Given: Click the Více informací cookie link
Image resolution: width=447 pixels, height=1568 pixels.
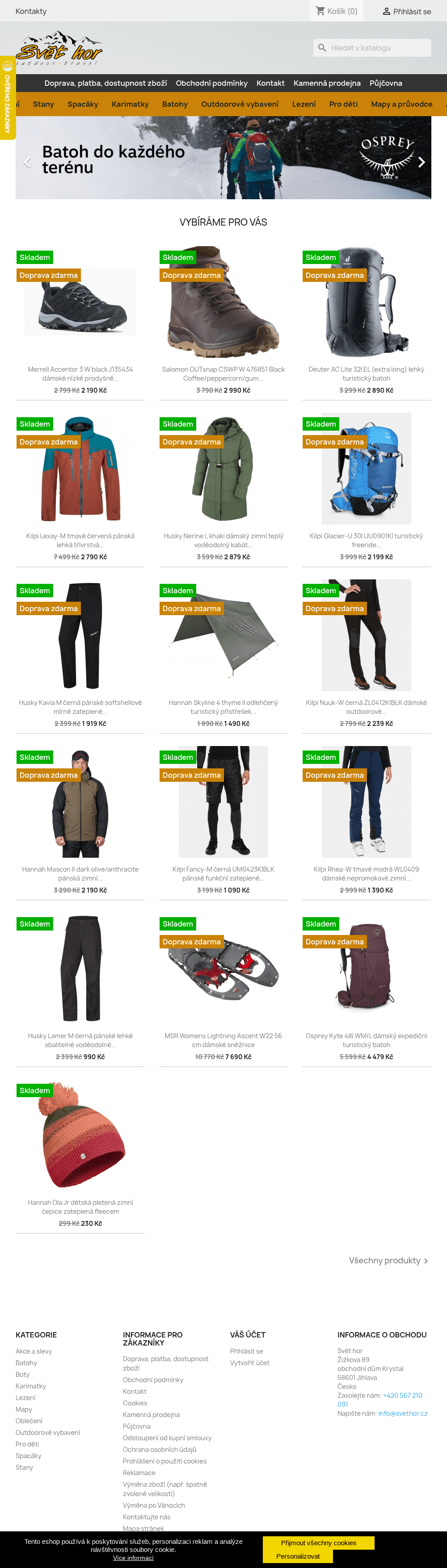Looking at the screenshot, I should pyautogui.click(x=133, y=1558).
